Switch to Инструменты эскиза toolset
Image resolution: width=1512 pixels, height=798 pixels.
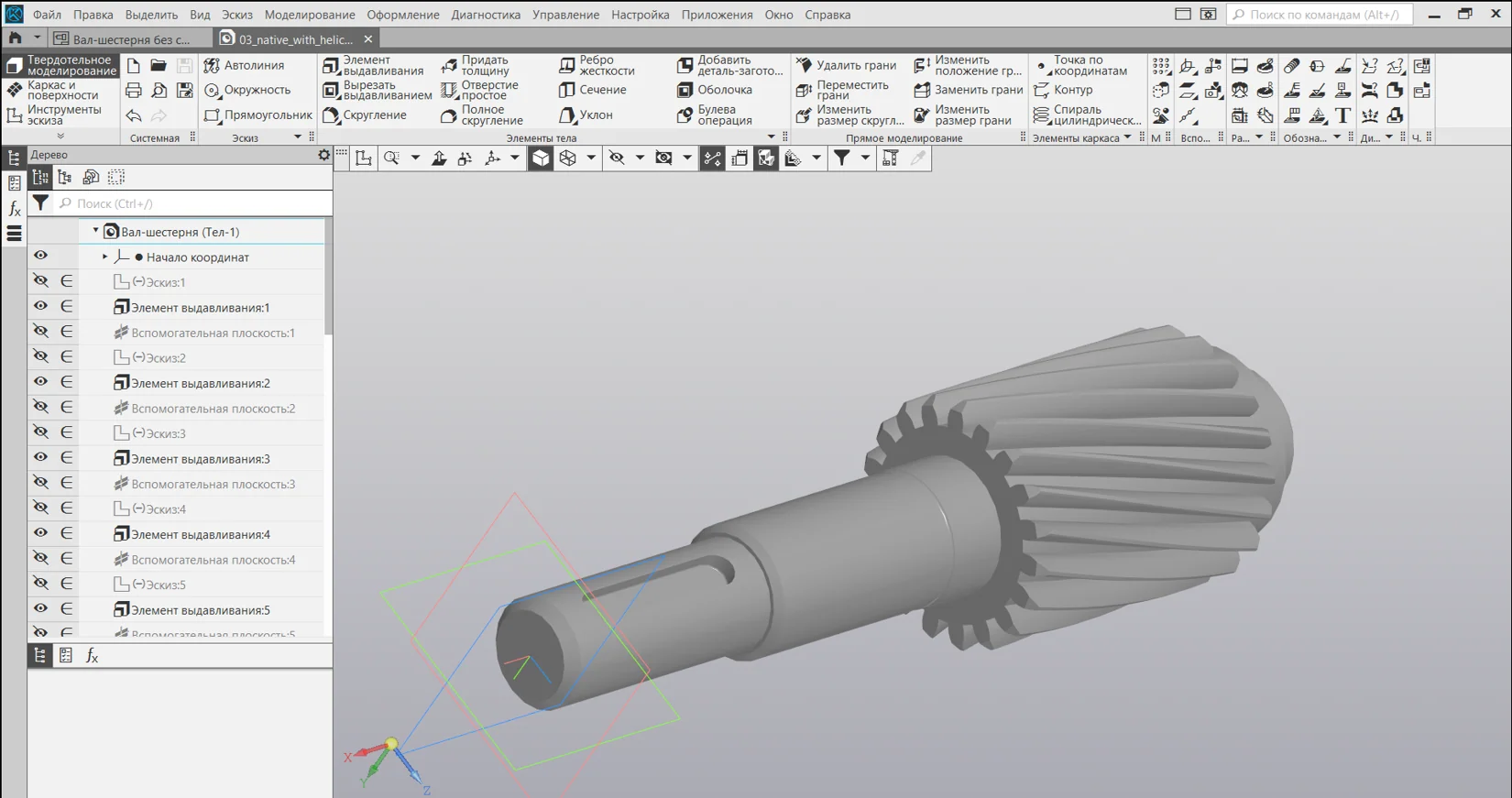click(61, 115)
